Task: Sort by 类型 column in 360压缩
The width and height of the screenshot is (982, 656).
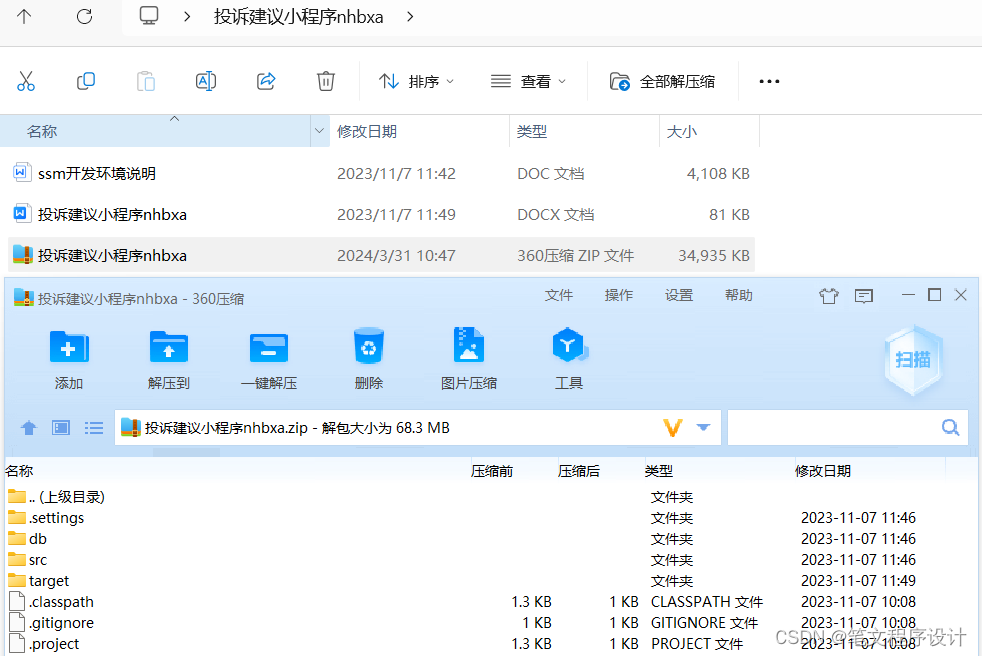Action: 659,471
